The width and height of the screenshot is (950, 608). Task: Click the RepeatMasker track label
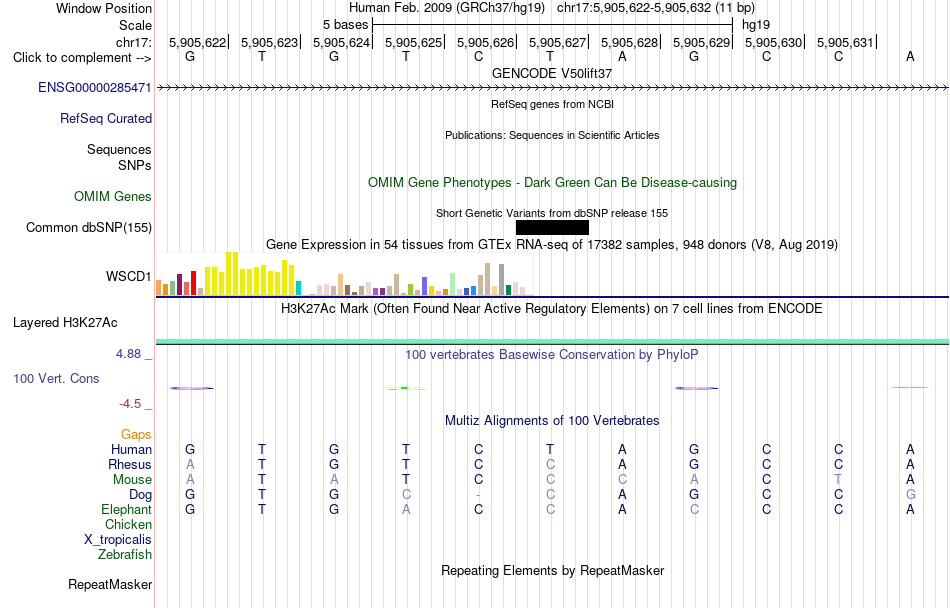[x=110, y=584]
